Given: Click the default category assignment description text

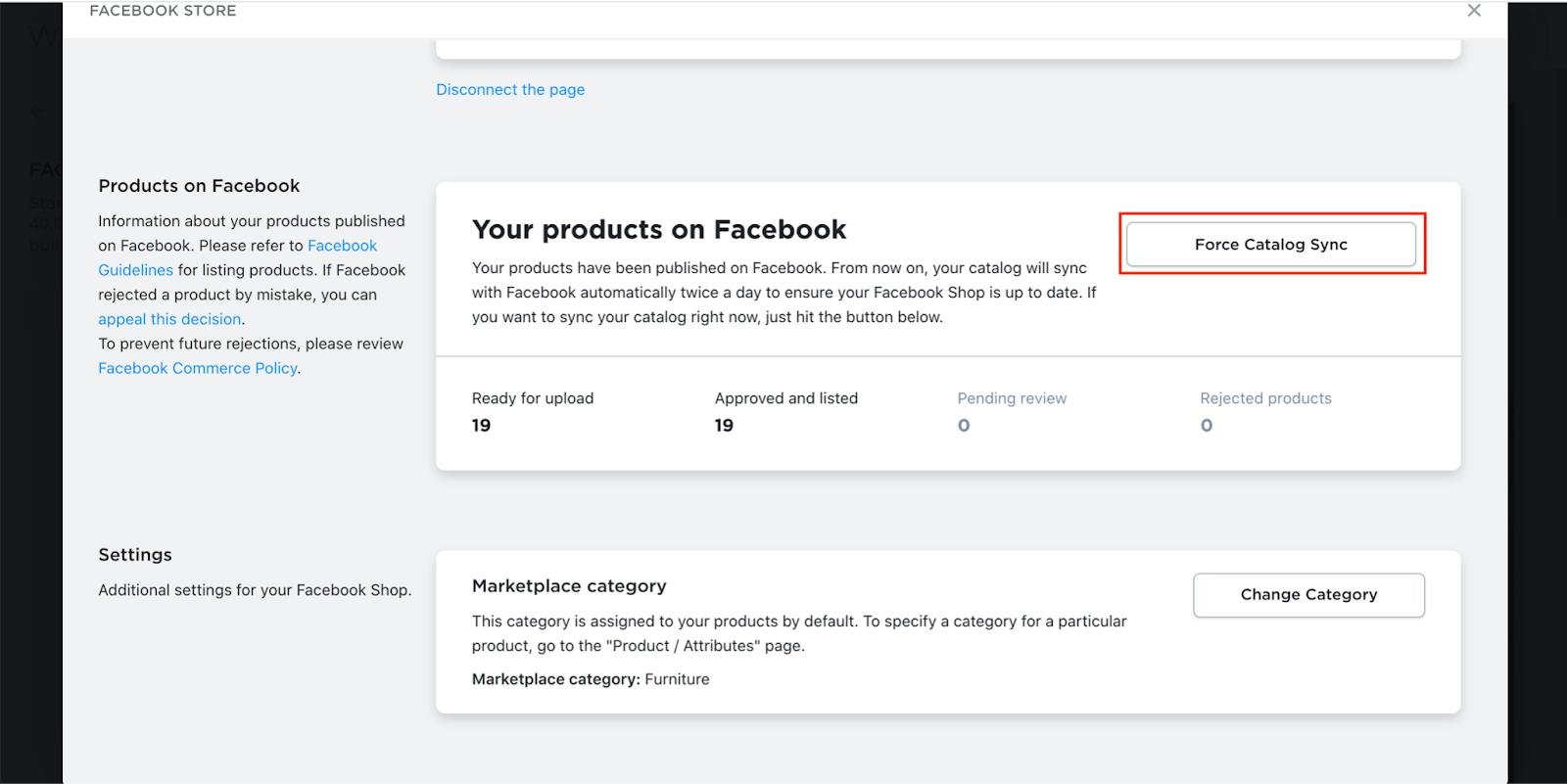Looking at the screenshot, I should [x=798, y=633].
